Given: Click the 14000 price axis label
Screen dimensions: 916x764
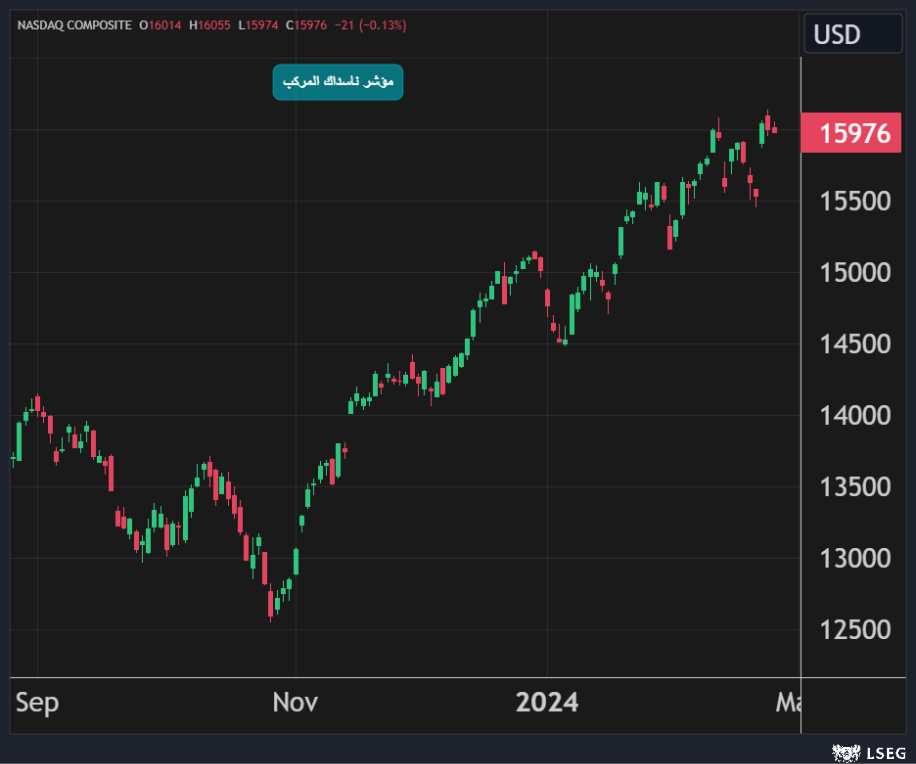Looking at the screenshot, I should tap(855, 416).
